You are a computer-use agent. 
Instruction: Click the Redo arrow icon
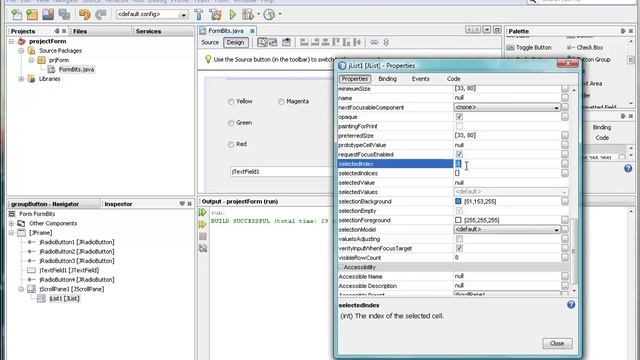(100, 15)
